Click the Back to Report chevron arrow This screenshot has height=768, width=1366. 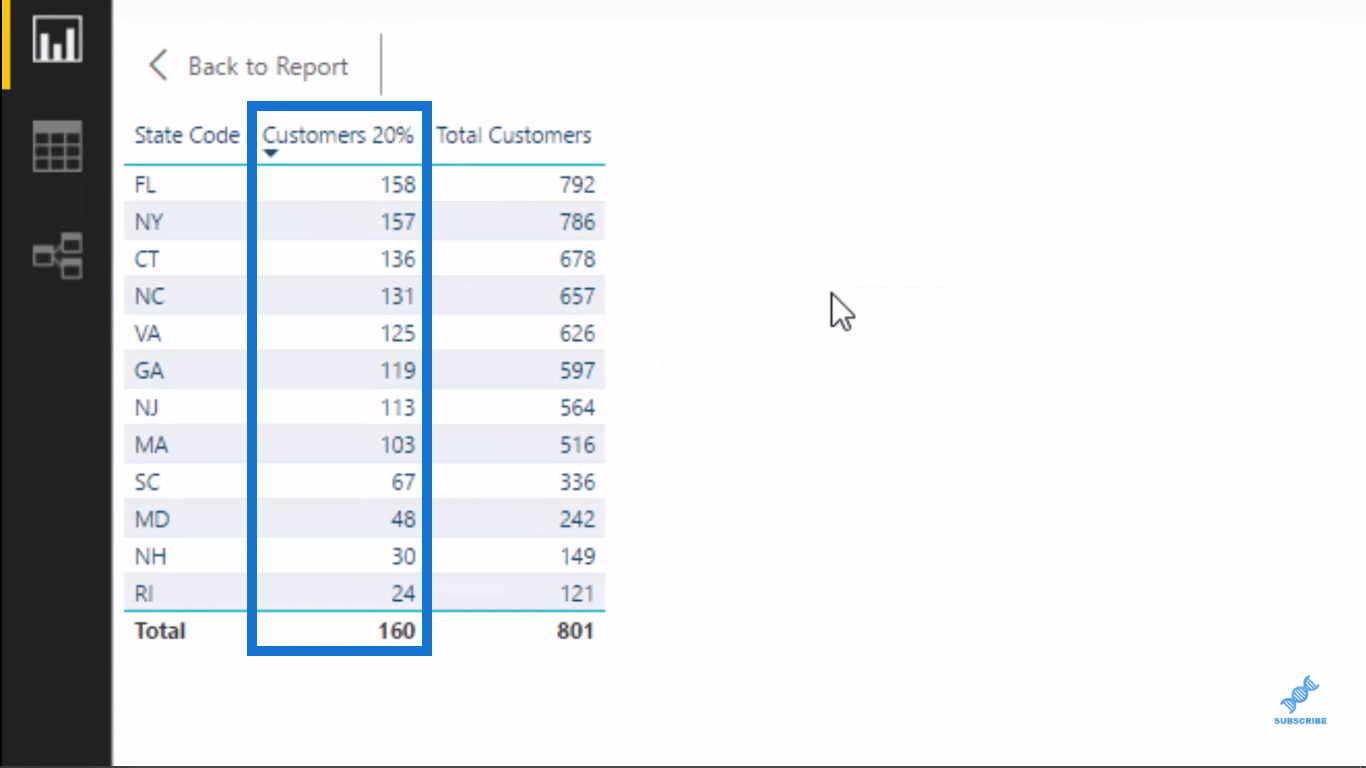pos(158,66)
